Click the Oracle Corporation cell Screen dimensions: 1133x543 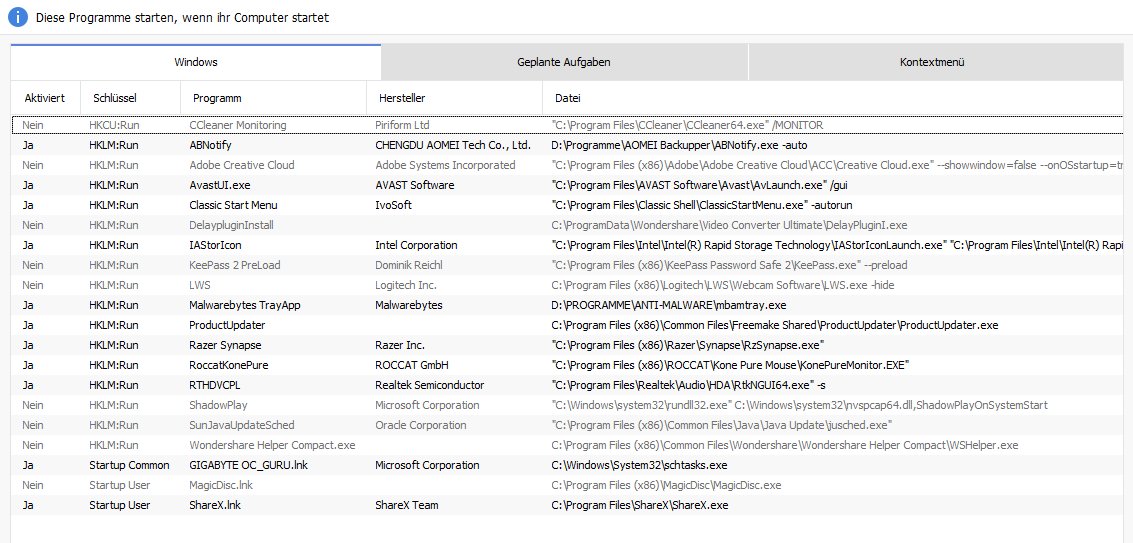(421, 425)
